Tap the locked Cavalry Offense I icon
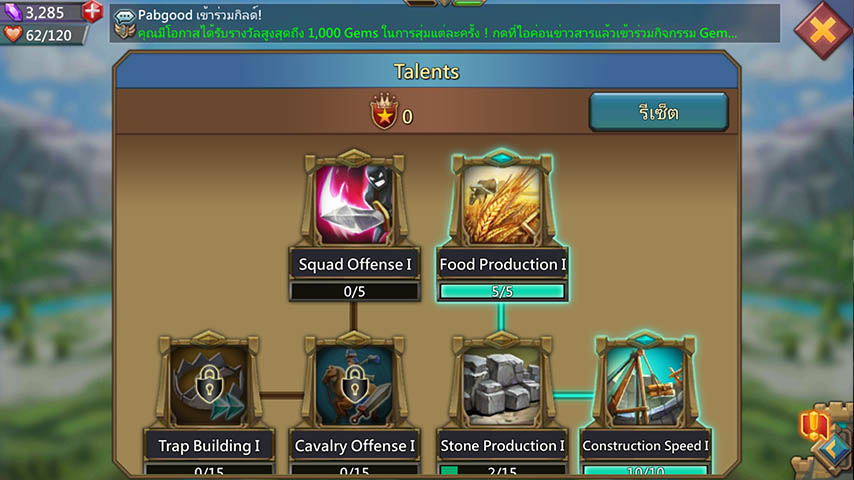854x480 pixels. click(354, 384)
